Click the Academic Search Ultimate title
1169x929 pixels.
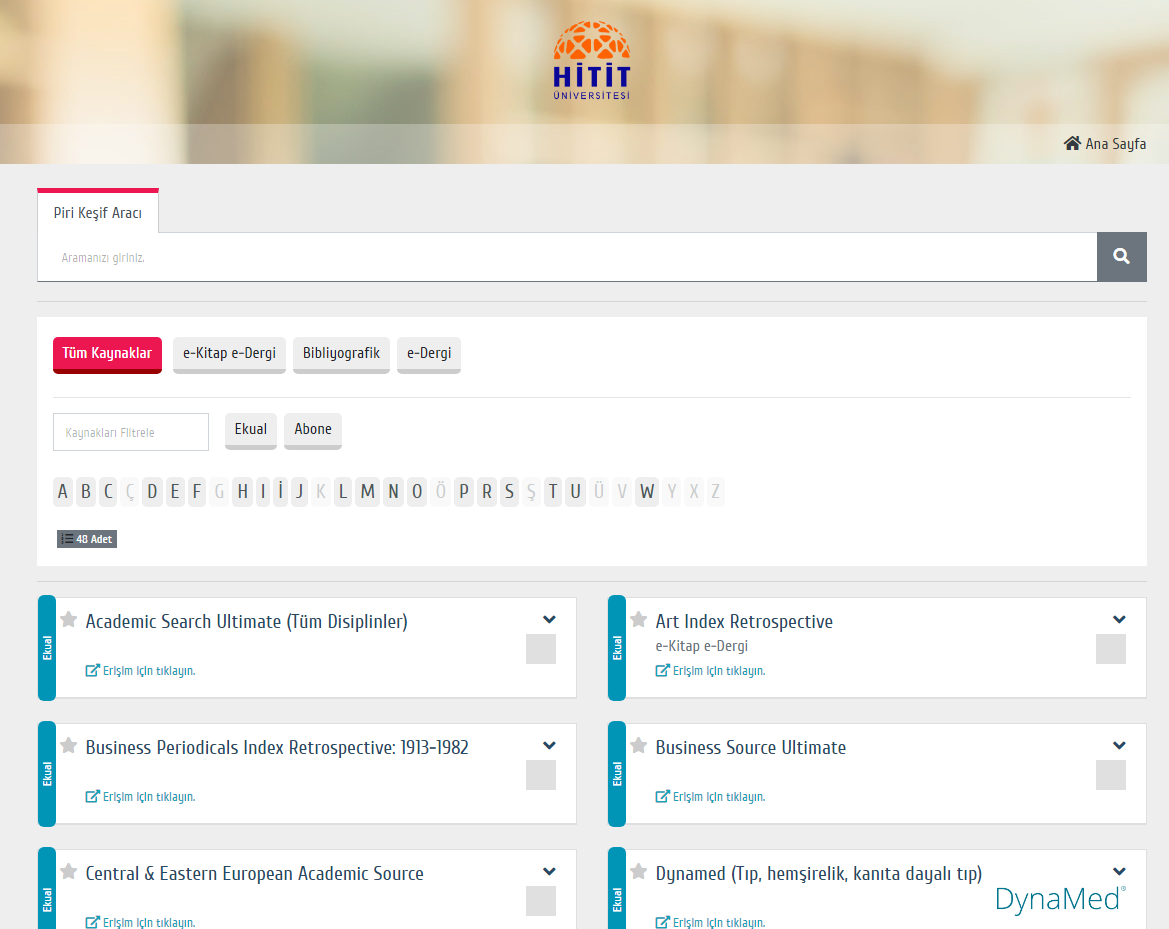coord(247,621)
